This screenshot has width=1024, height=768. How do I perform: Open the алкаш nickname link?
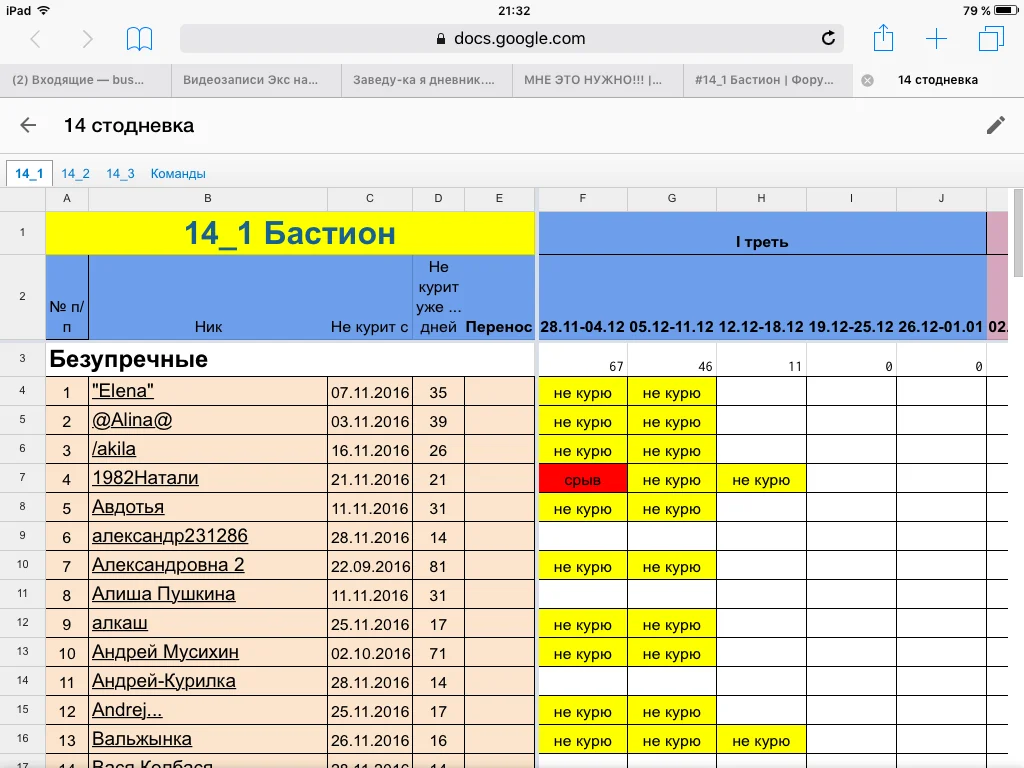pyautogui.click(x=120, y=622)
